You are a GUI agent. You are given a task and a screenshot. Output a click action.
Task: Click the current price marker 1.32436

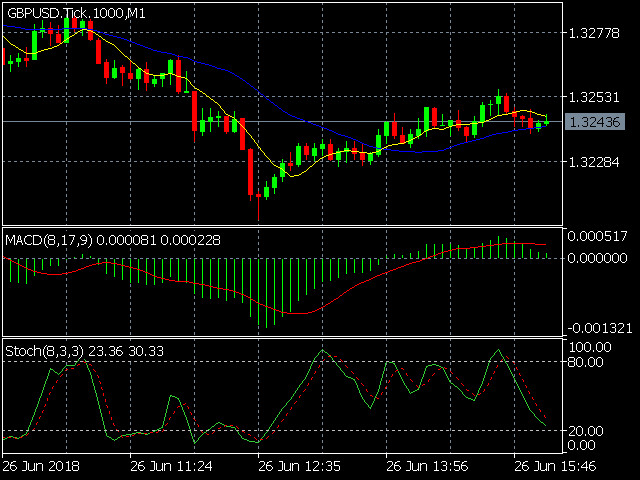tap(595, 122)
